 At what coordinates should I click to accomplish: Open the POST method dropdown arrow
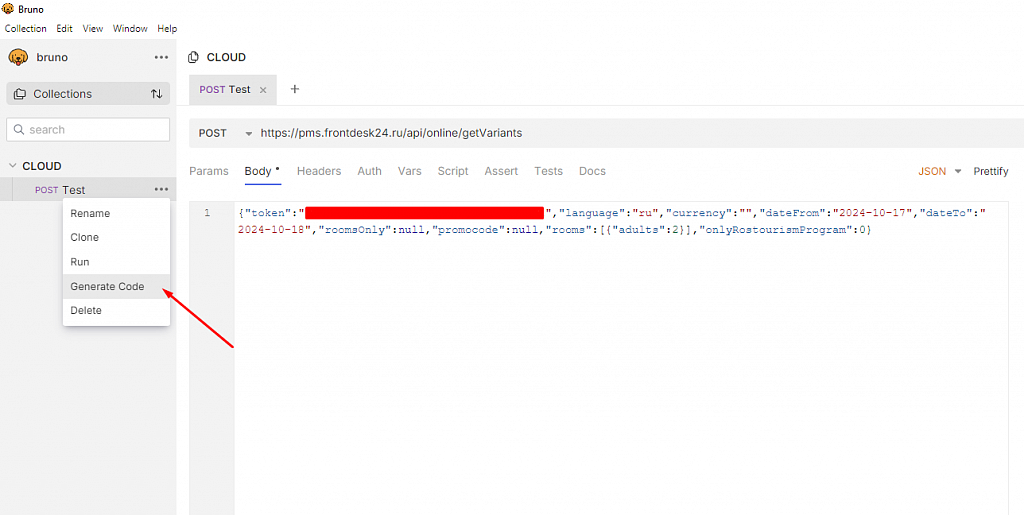(248, 133)
